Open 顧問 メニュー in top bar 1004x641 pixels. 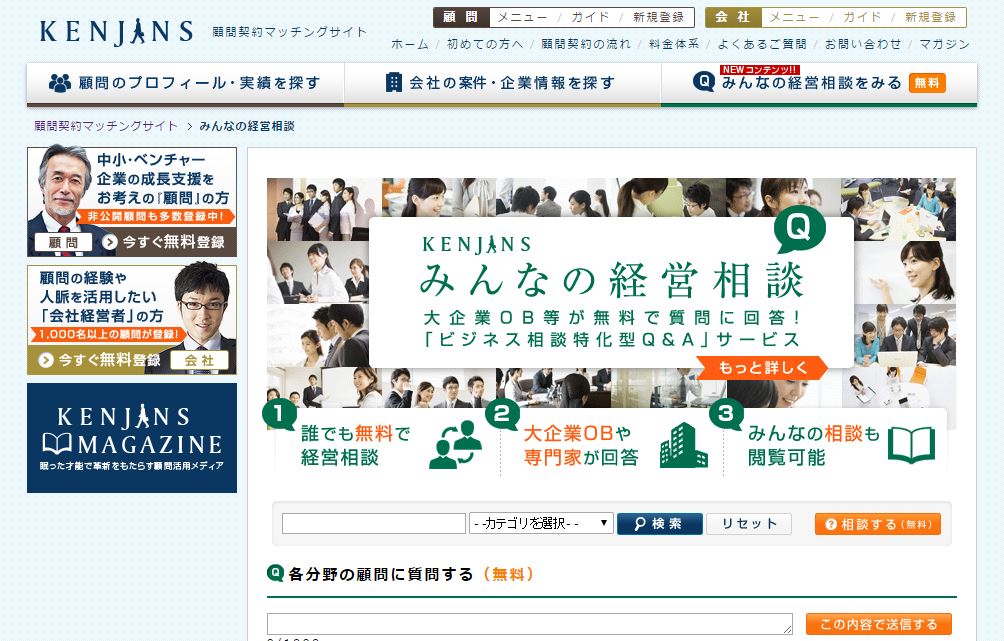click(522, 17)
